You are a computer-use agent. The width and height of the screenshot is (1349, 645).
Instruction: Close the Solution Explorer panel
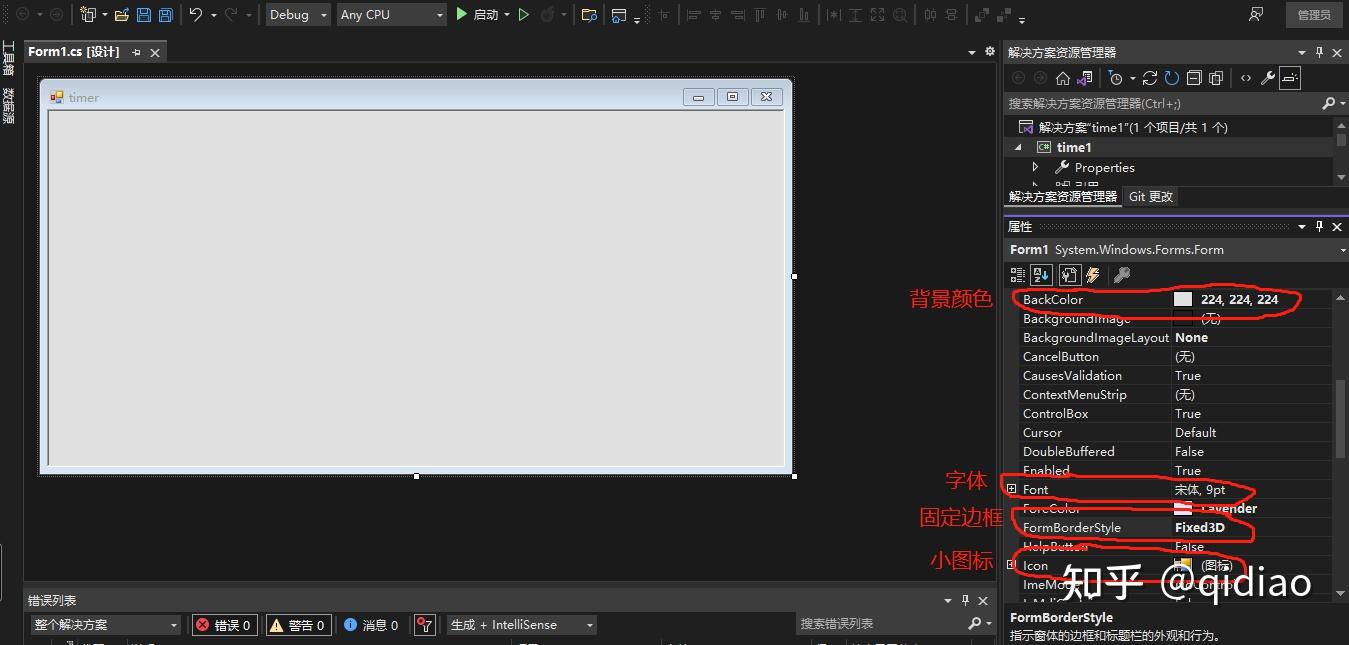(1337, 52)
